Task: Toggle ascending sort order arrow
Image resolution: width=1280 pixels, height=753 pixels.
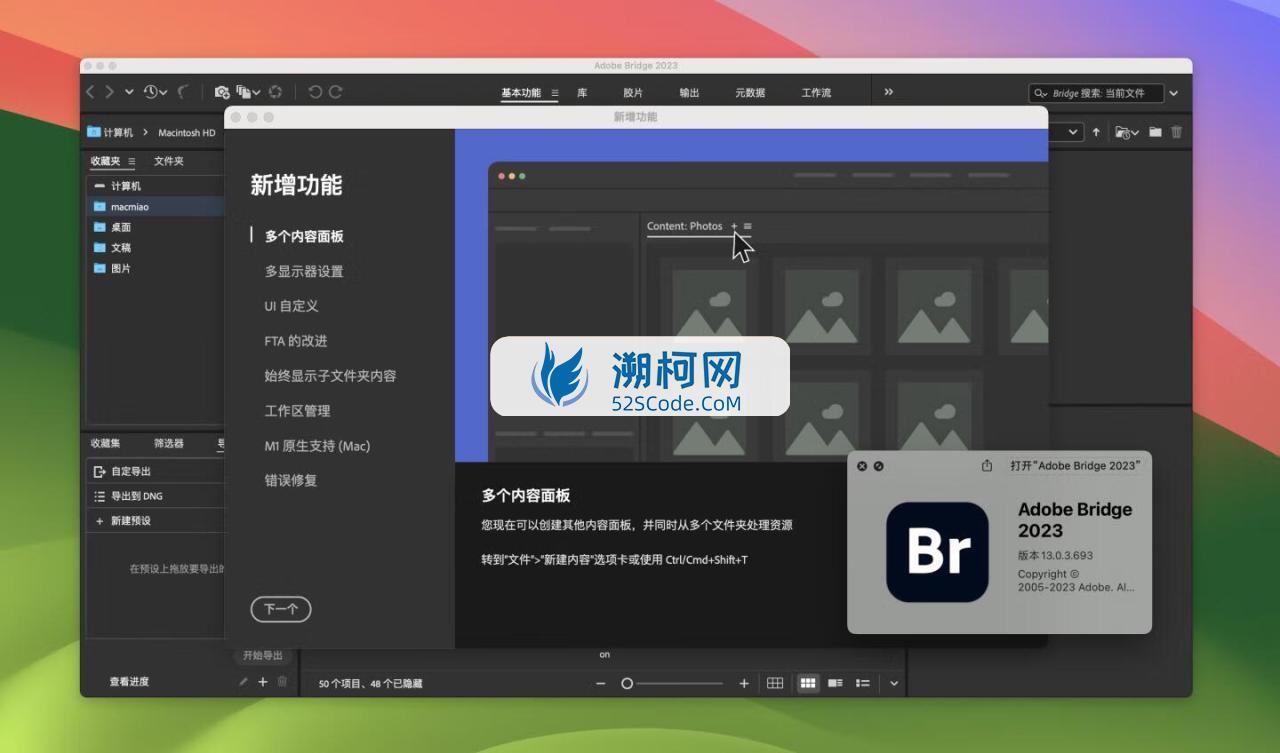Action: click(1096, 132)
